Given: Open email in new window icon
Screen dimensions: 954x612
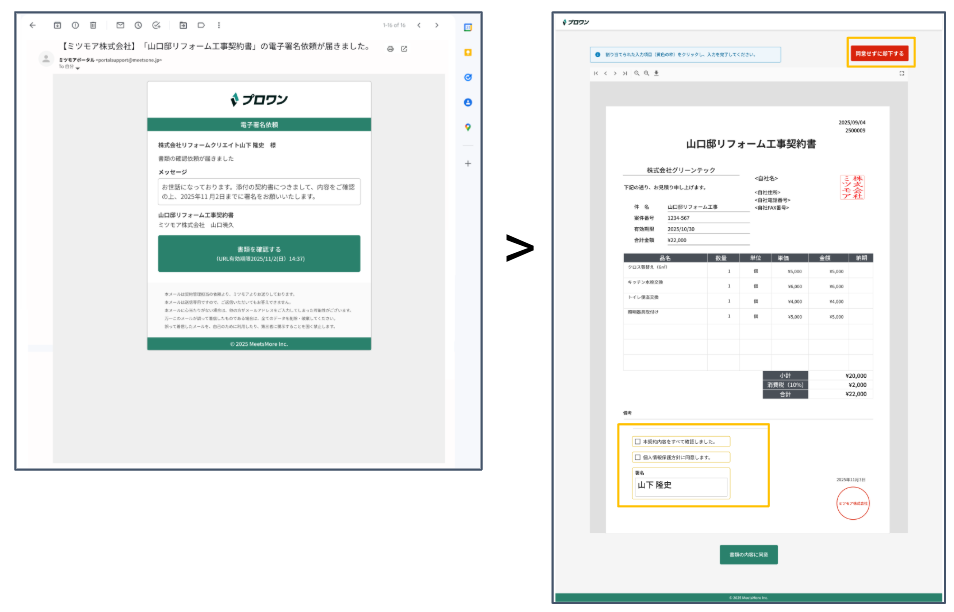Looking at the screenshot, I should point(404,49).
